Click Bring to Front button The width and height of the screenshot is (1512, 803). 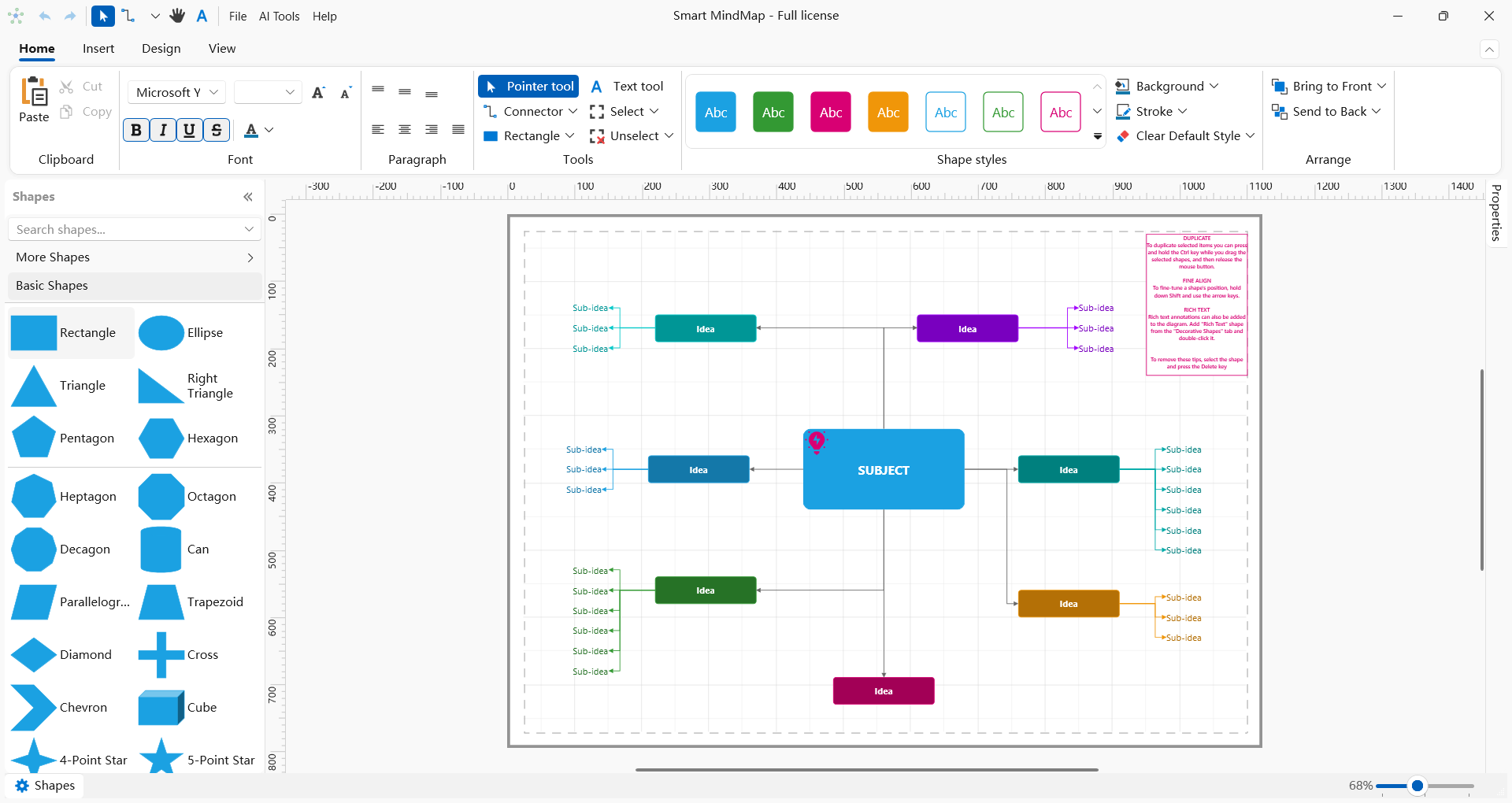point(1329,87)
